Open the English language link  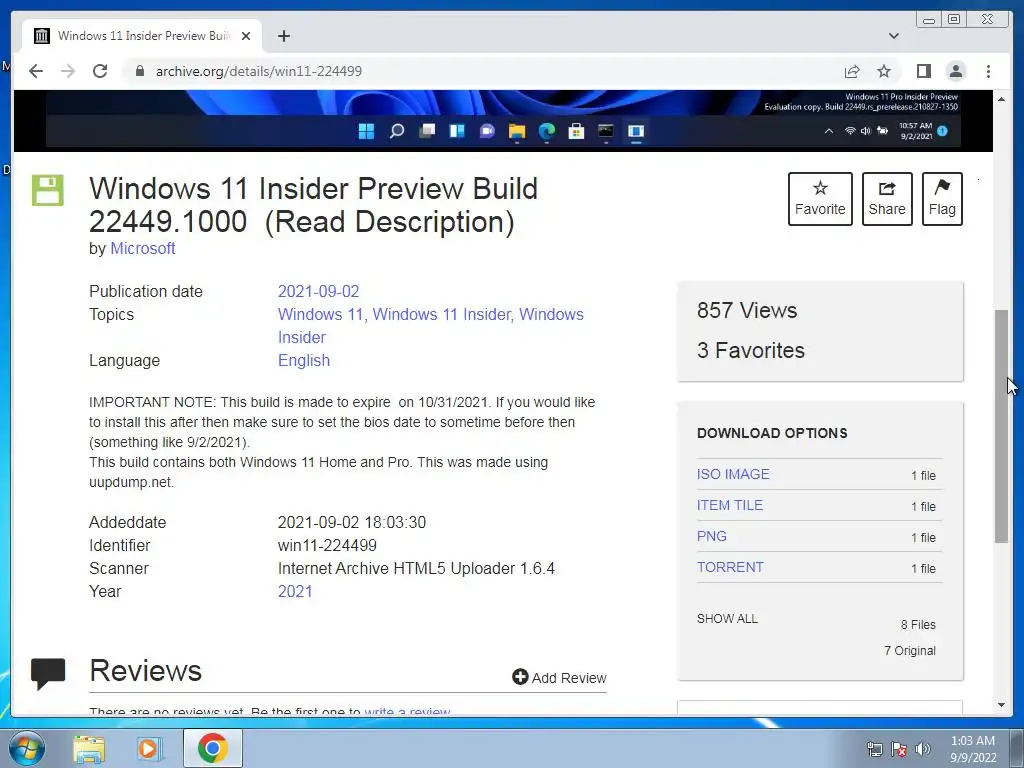coord(304,360)
